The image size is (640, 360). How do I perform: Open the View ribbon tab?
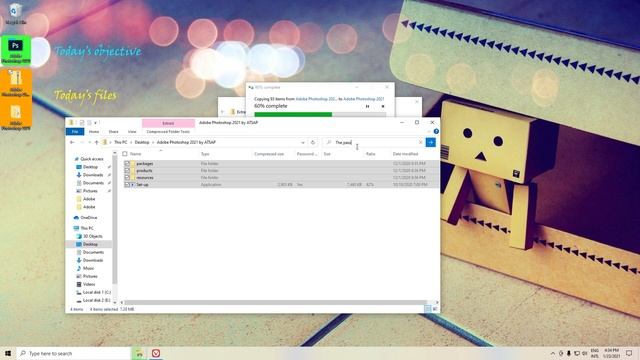(x=132, y=131)
